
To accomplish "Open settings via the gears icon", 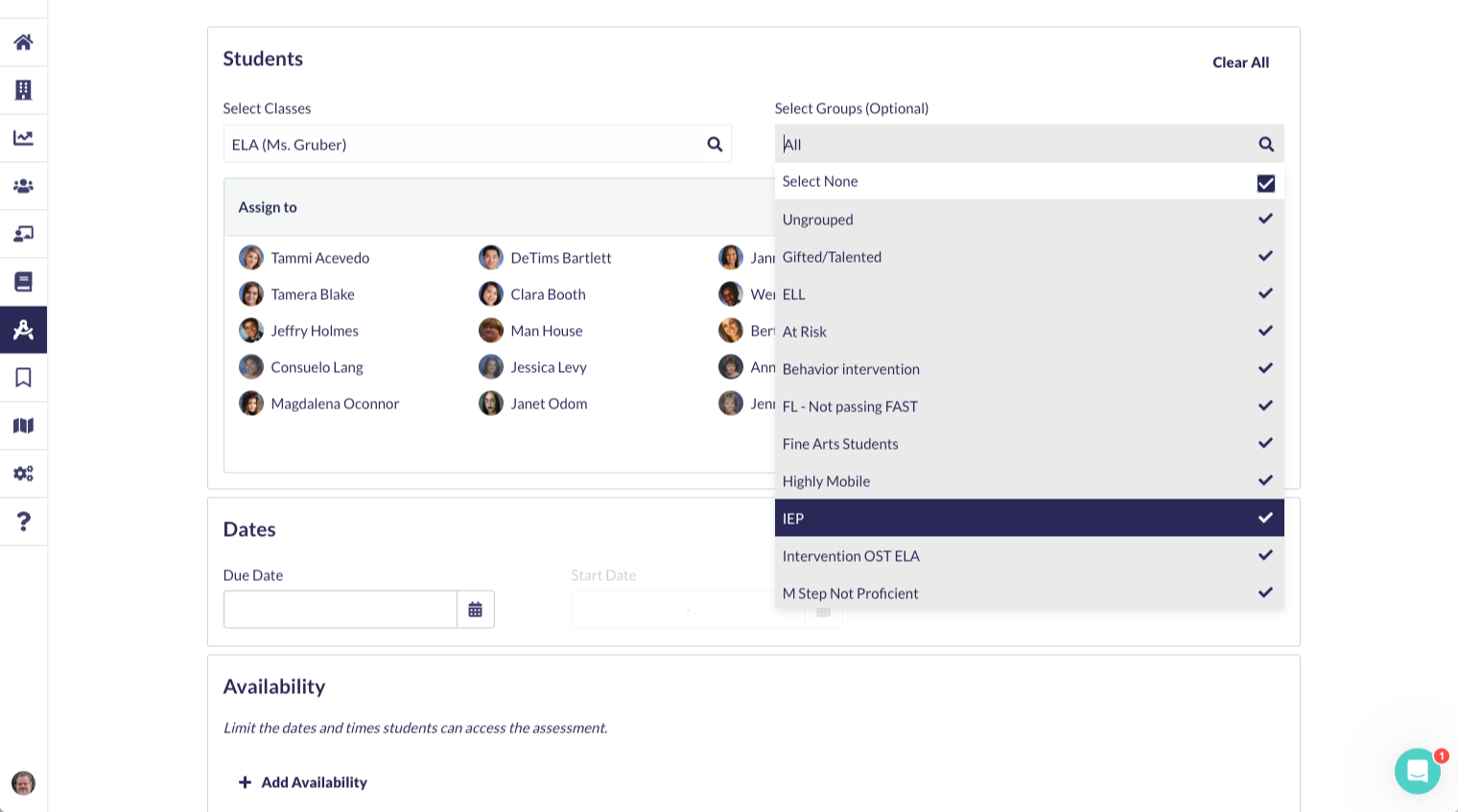I will pos(23,474).
